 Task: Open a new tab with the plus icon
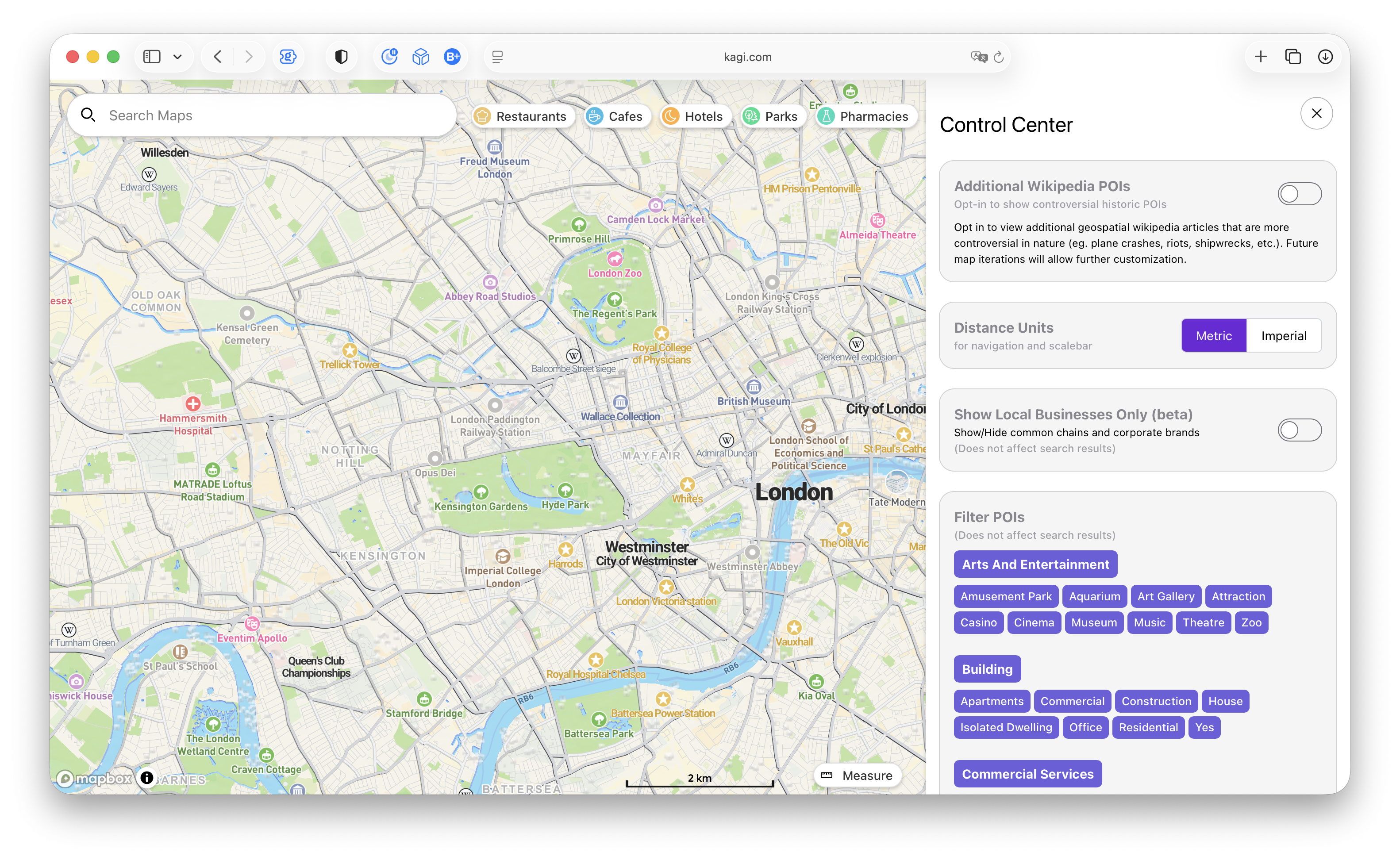[1261, 56]
